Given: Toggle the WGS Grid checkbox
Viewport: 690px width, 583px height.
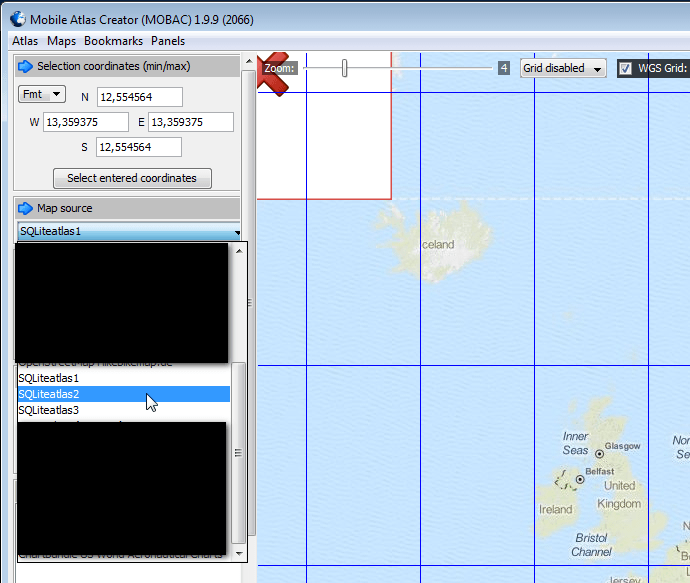Looking at the screenshot, I should coord(625,68).
